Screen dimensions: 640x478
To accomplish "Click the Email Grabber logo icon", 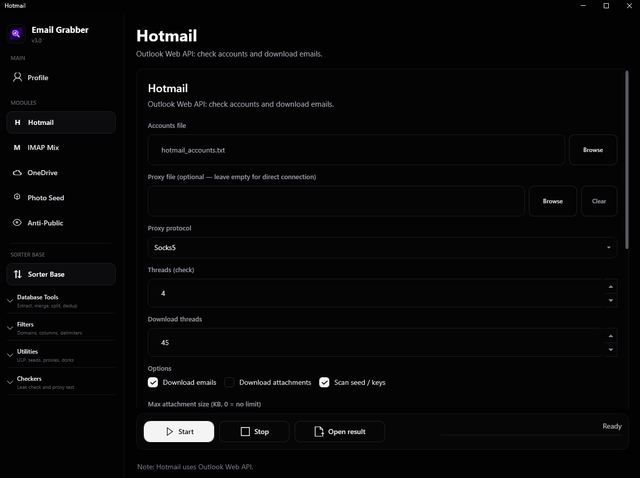I will pos(16,33).
